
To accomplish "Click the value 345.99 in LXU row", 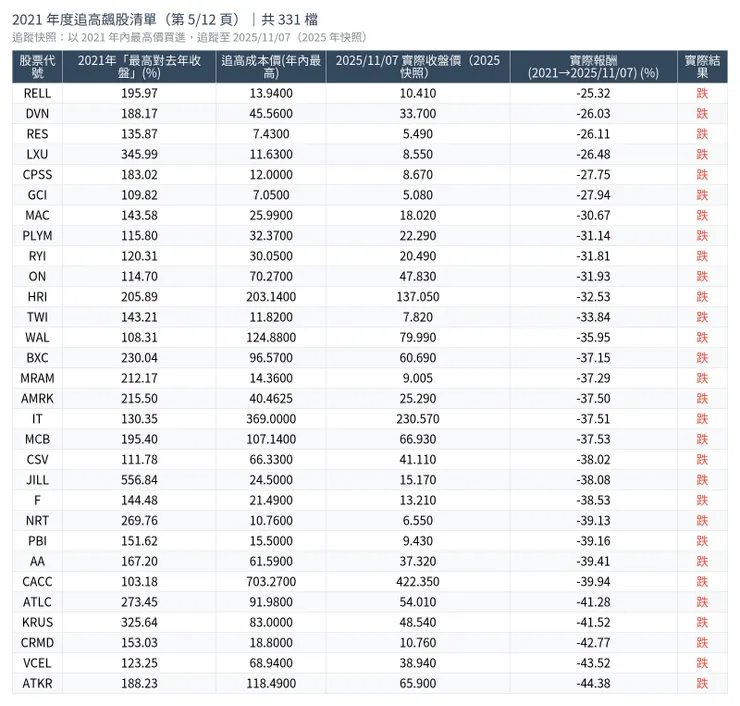I will (x=139, y=154).
